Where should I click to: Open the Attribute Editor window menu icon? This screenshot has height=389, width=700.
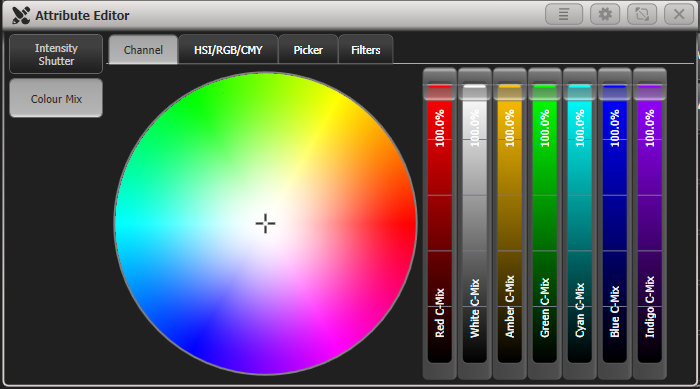coord(564,15)
